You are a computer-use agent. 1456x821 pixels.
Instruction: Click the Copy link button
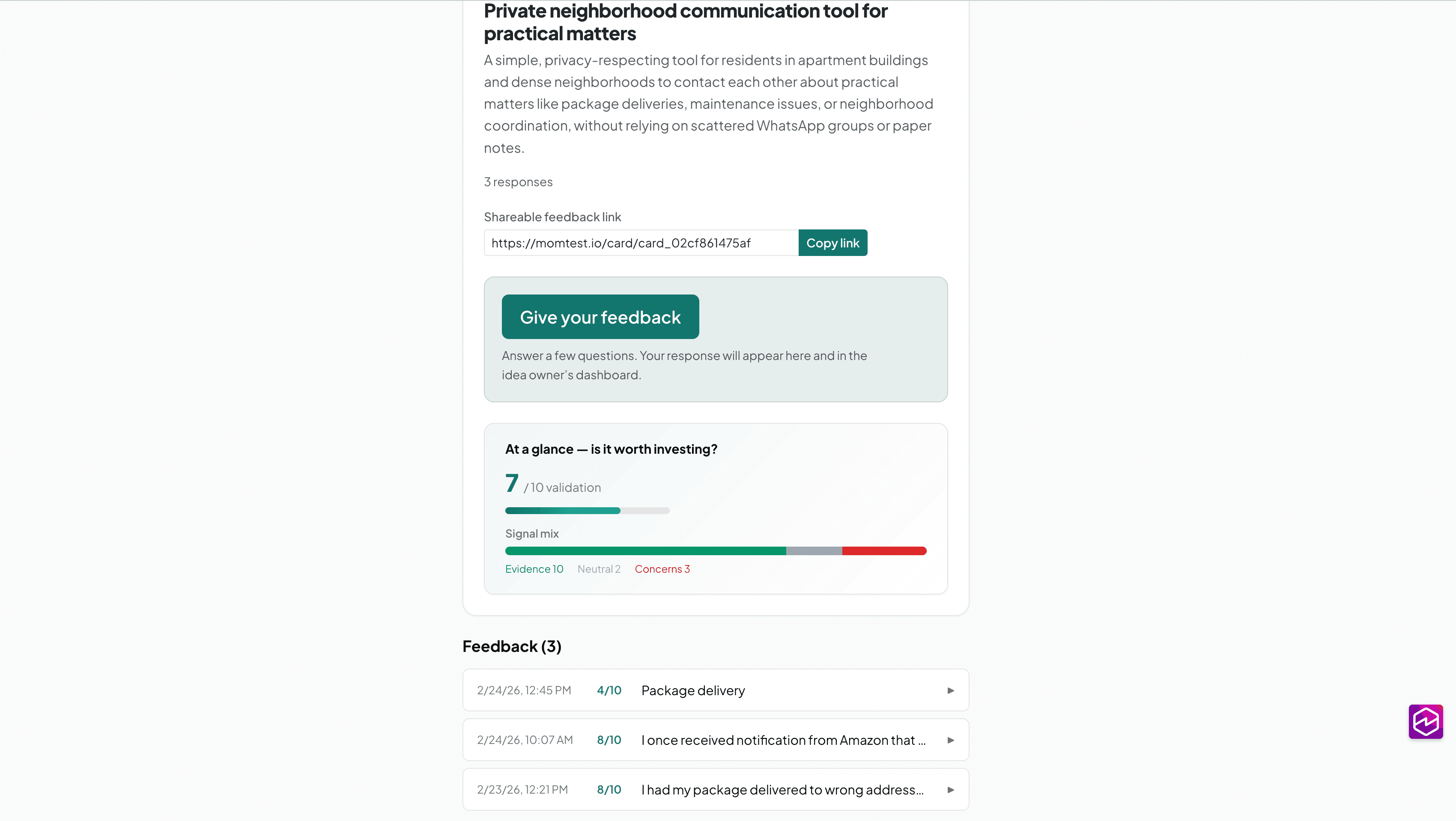click(832, 242)
